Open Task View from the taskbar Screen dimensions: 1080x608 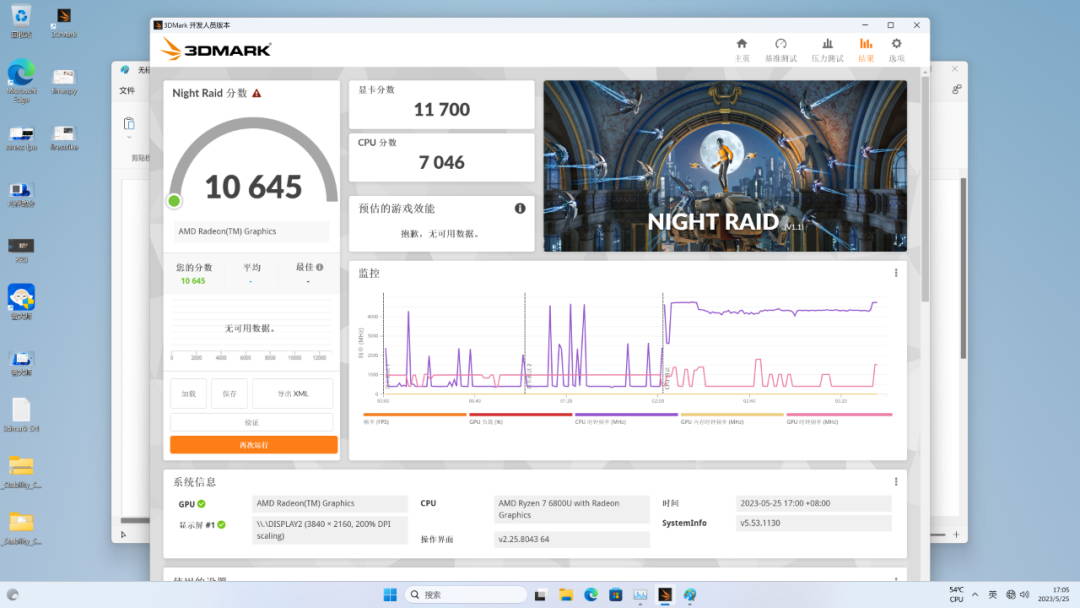pyautogui.click(x=541, y=595)
